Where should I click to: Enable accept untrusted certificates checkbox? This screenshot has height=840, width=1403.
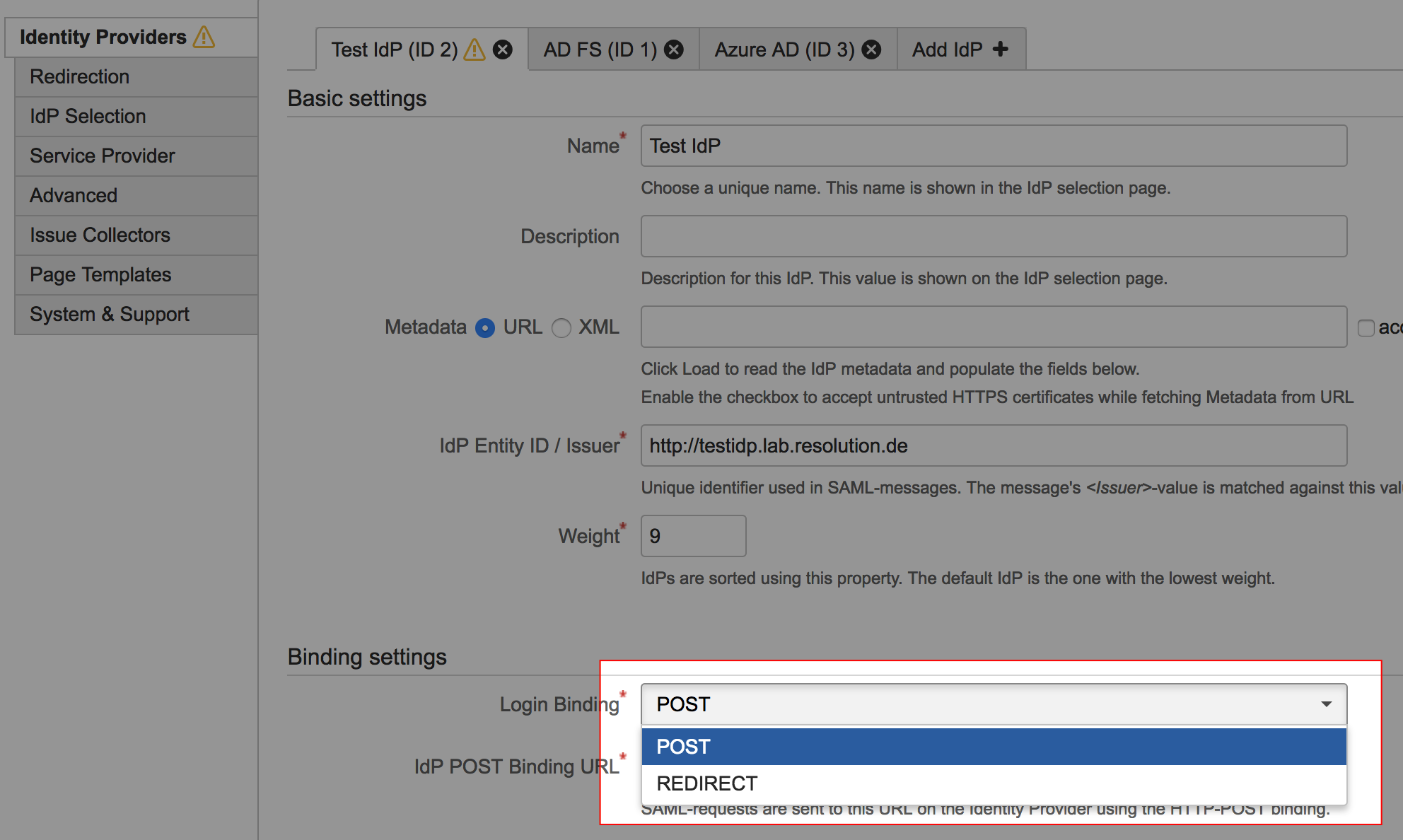pyautogui.click(x=1366, y=328)
